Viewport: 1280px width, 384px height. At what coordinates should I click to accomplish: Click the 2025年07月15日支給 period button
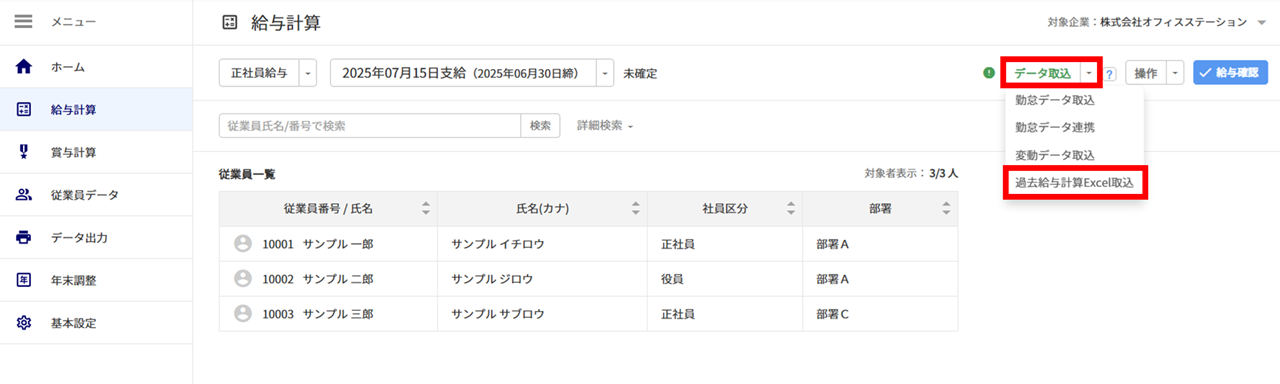click(463, 73)
